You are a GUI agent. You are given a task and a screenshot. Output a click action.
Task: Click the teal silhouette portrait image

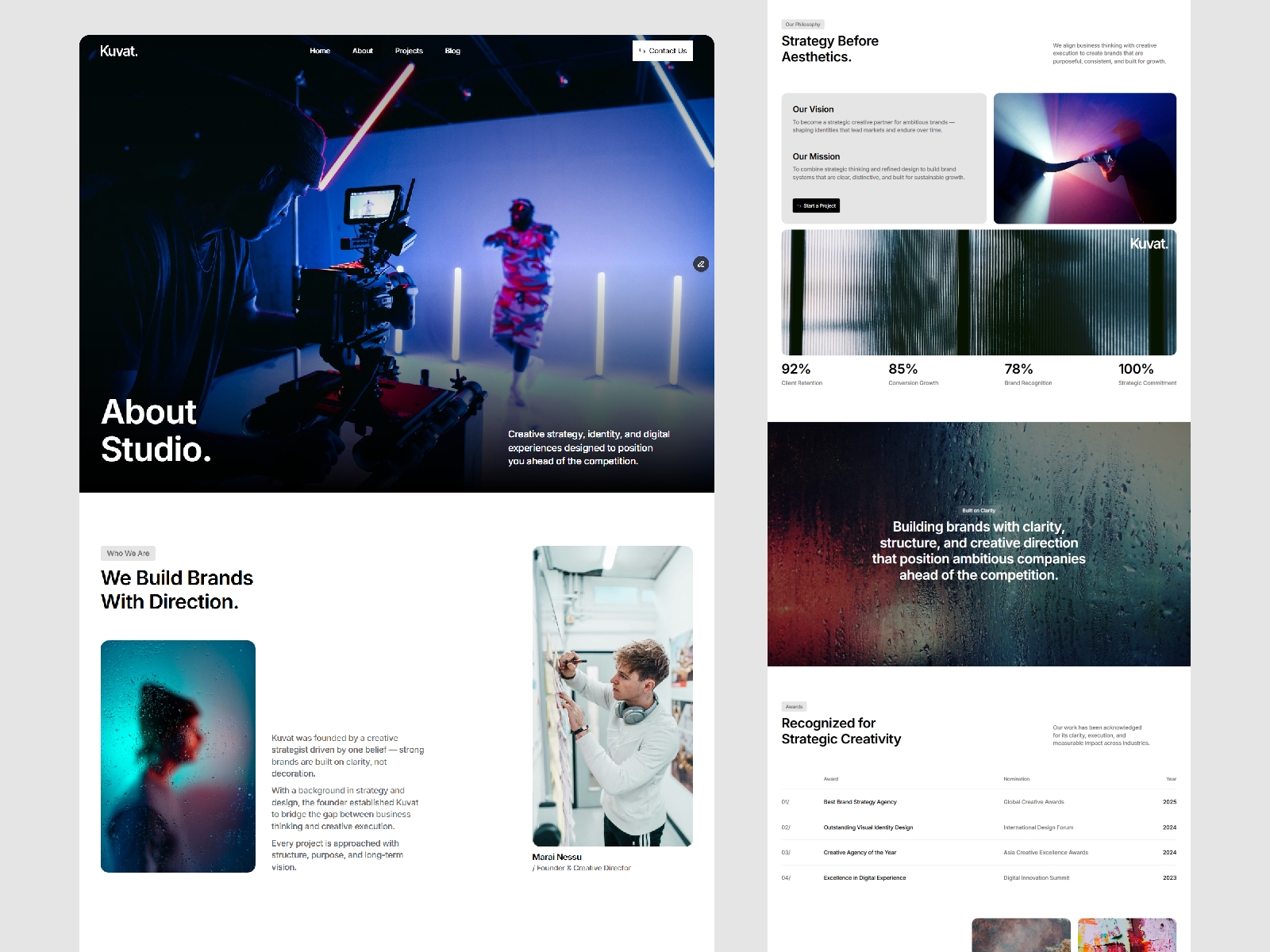pos(178,756)
